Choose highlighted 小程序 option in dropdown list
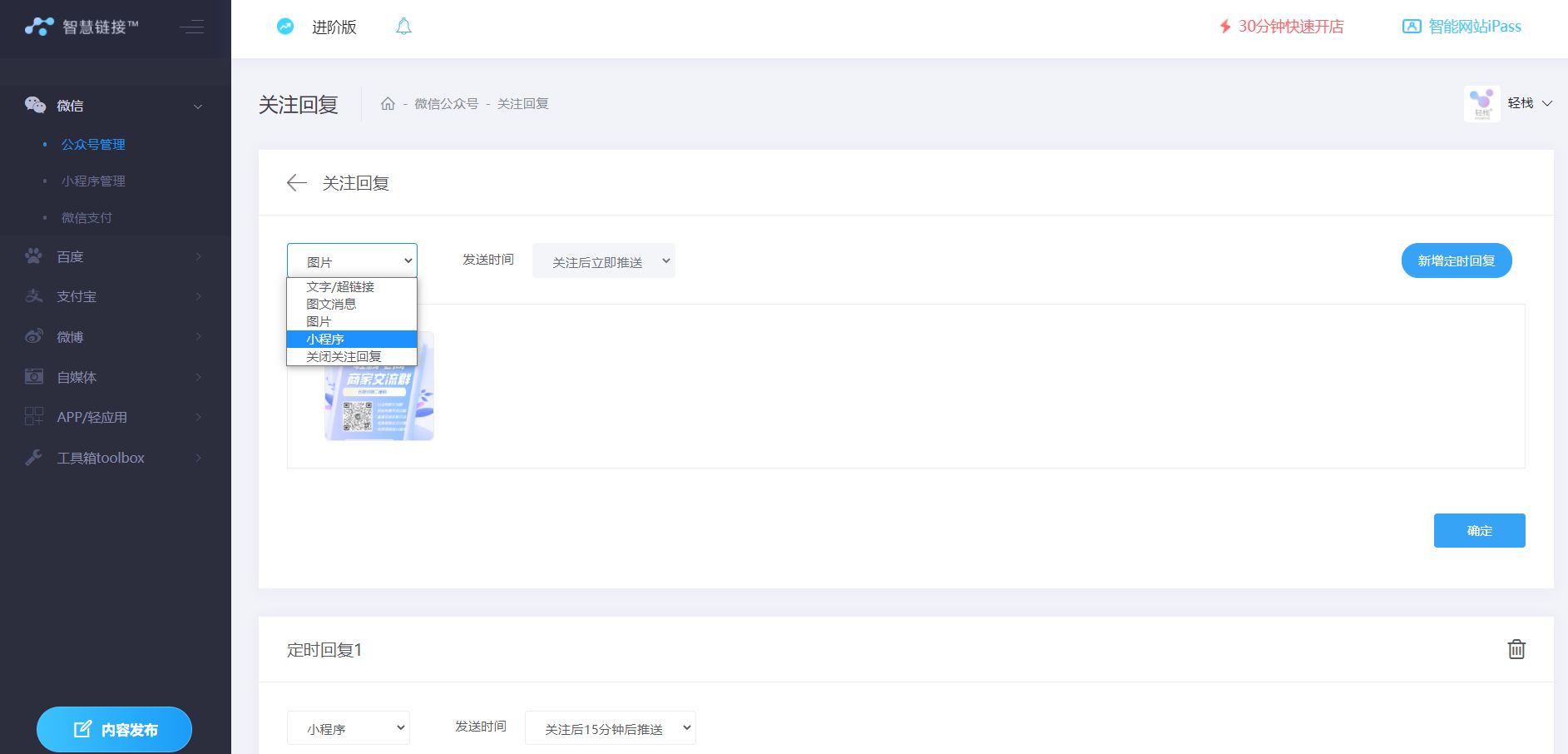The height and width of the screenshot is (754, 1568). point(352,339)
